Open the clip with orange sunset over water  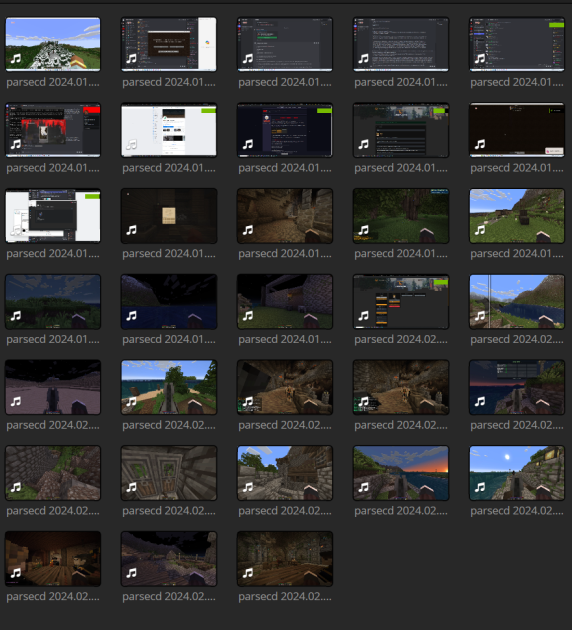click(x=401, y=472)
